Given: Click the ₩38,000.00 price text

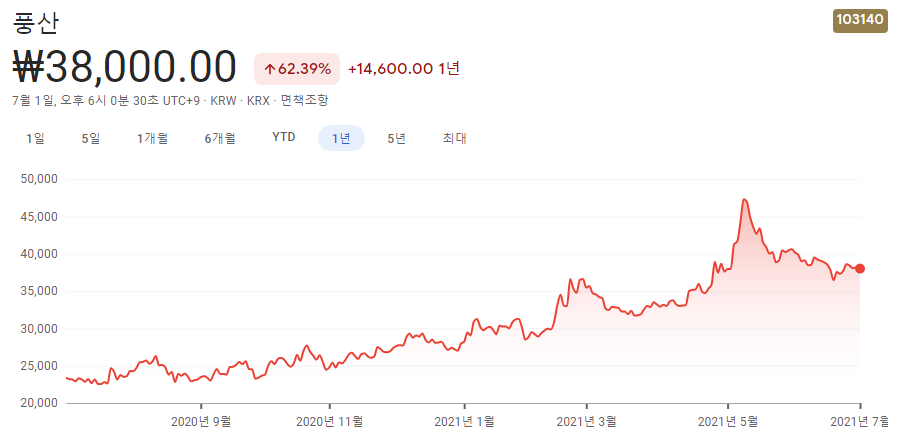Looking at the screenshot, I should pos(124,67).
